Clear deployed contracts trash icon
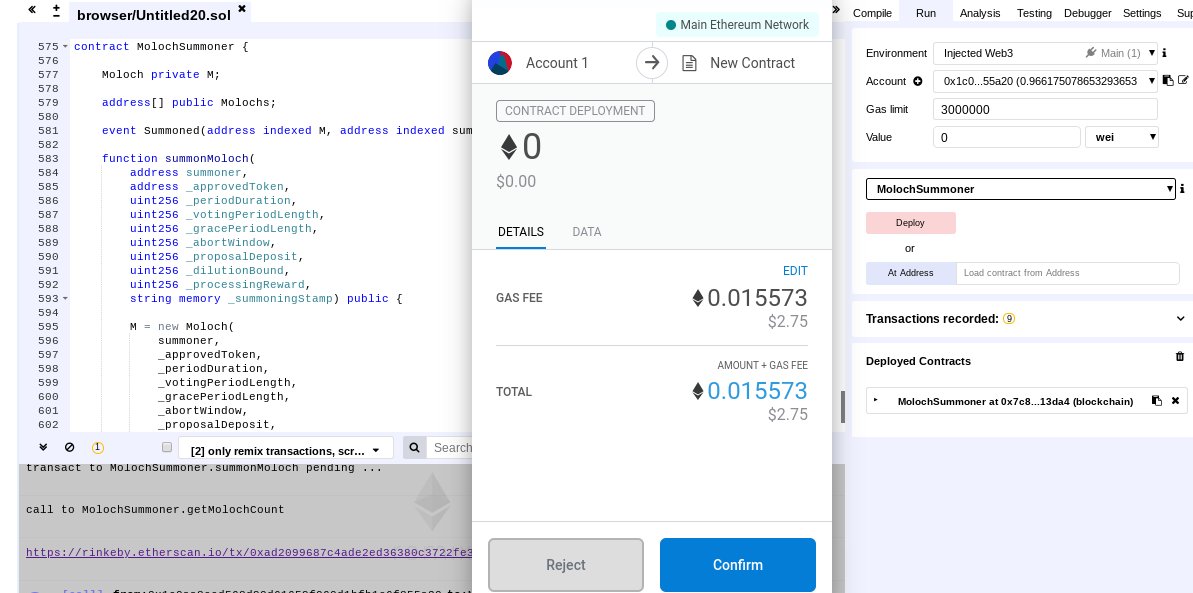This screenshot has height=593, width=1193. [x=1180, y=356]
